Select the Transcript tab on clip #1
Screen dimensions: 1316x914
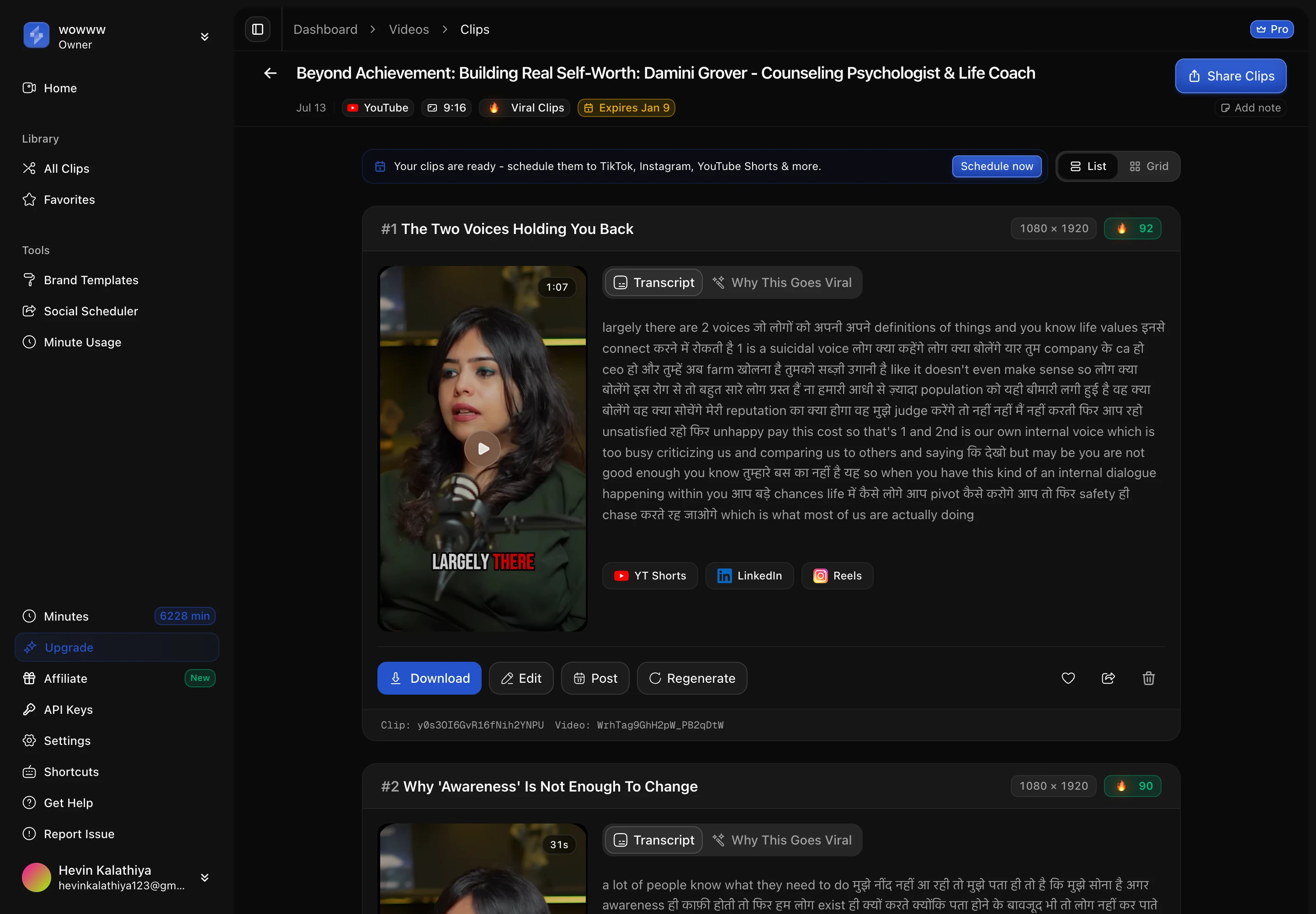coord(654,282)
